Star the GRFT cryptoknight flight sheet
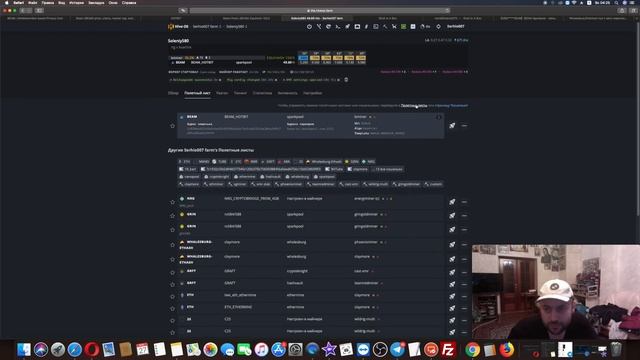 (172, 273)
